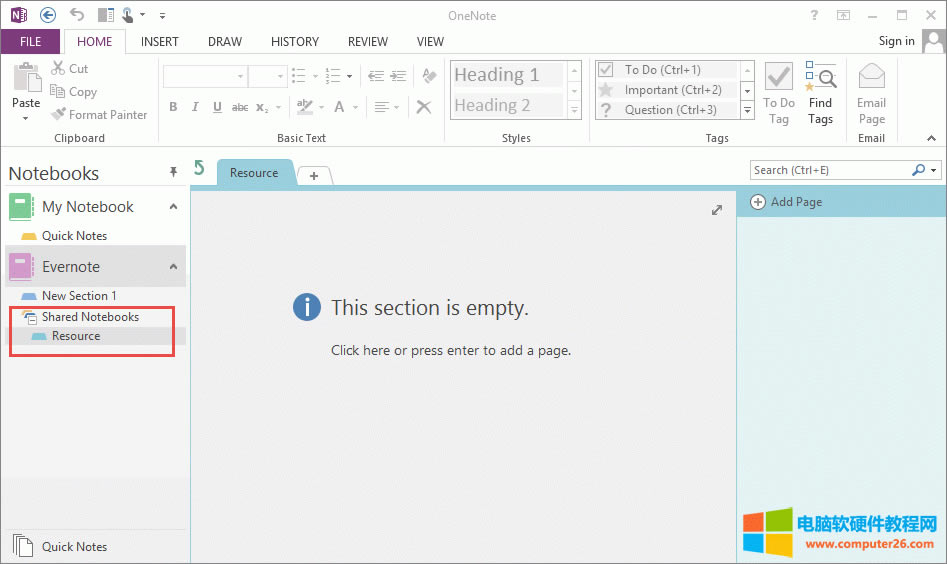Open the search scope dropdown

click(x=934, y=171)
